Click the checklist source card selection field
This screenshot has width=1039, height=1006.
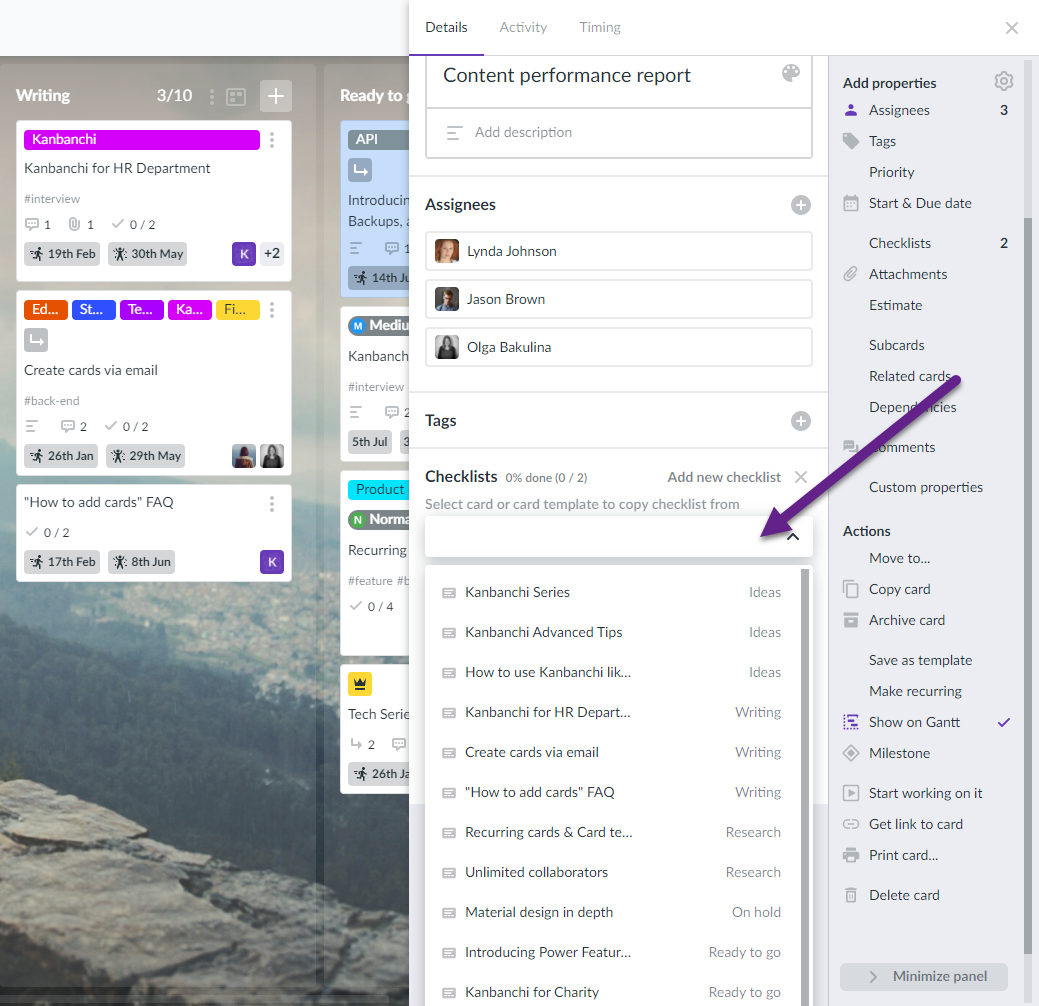tap(619, 536)
